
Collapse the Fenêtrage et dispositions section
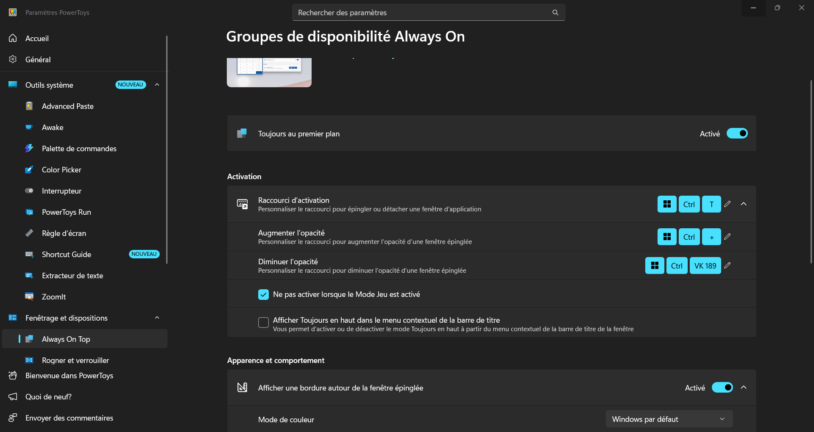click(x=157, y=318)
